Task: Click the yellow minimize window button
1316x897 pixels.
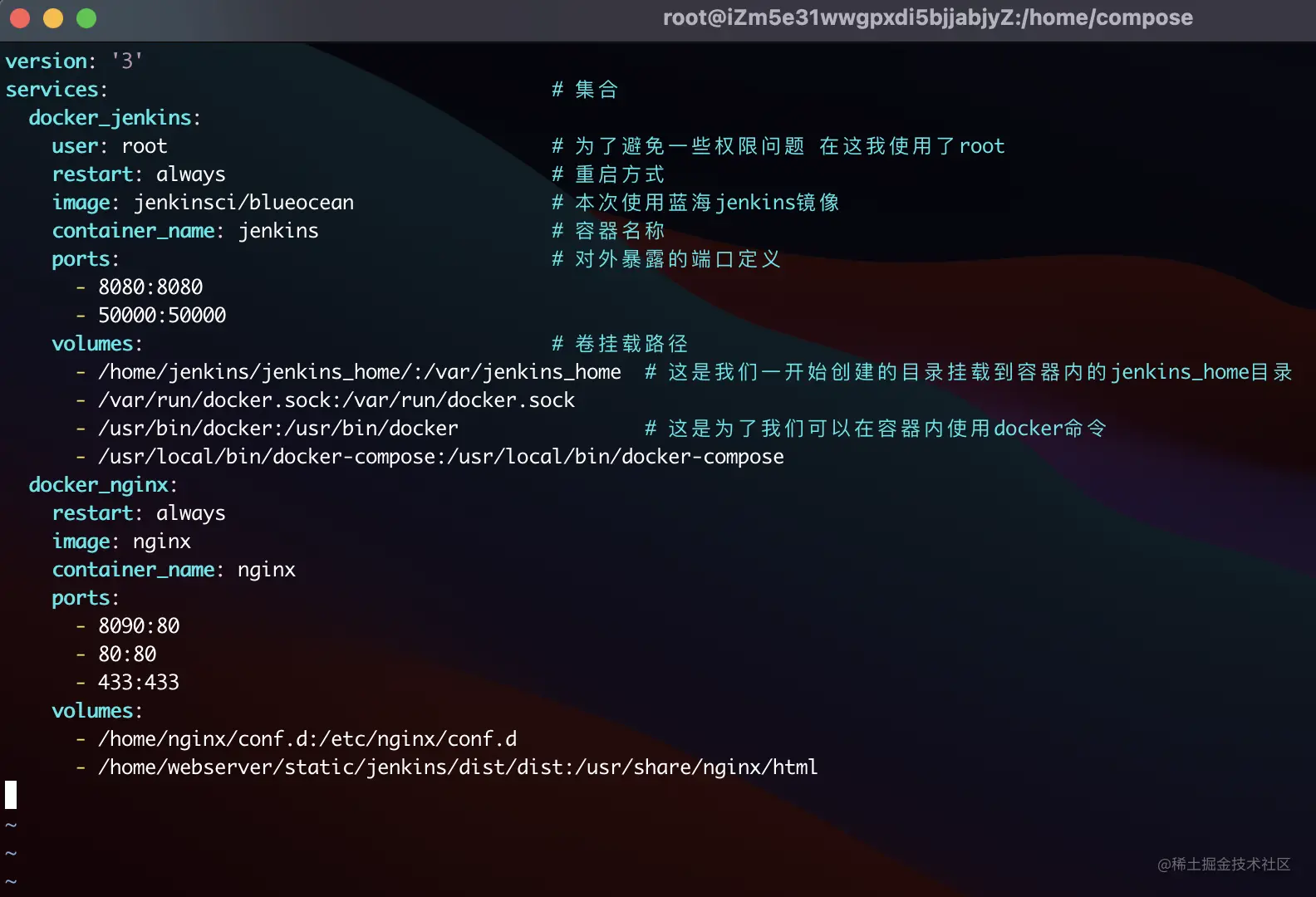Action: point(53,18)
